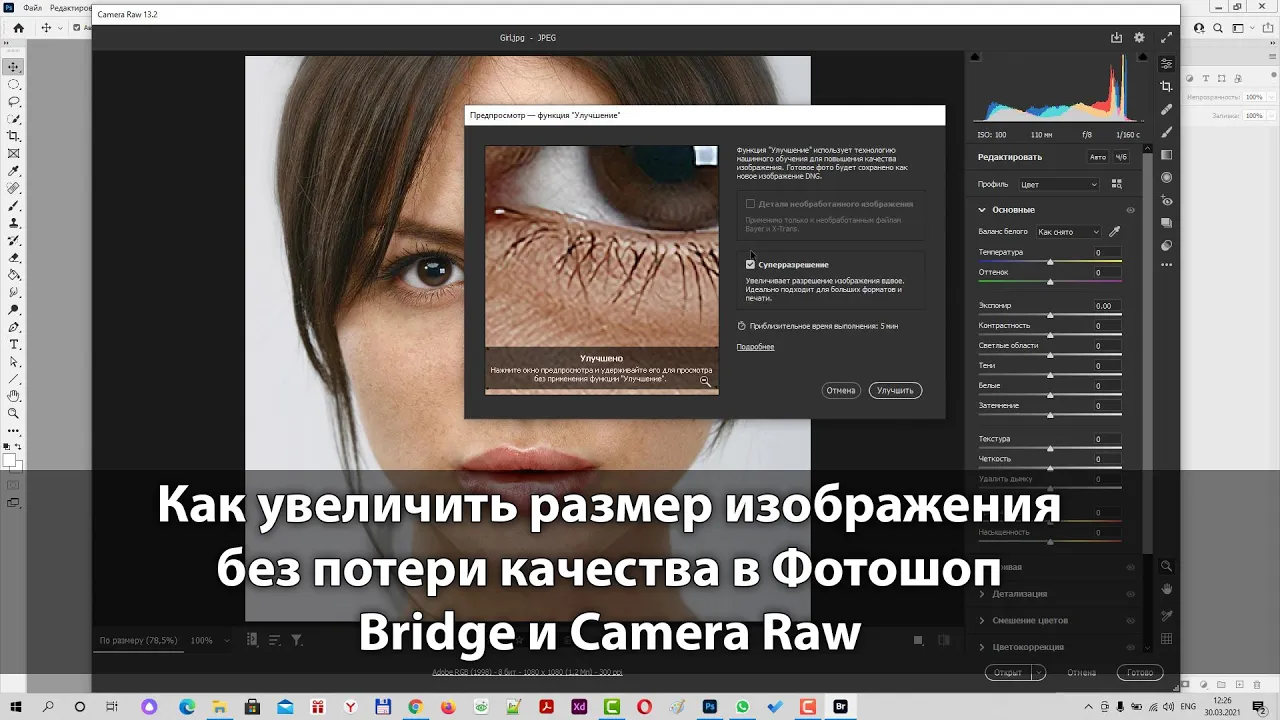Toggle the Детали необработанного изображения checkbox
Screen dimensions: 1280x720
pos(750,204)
